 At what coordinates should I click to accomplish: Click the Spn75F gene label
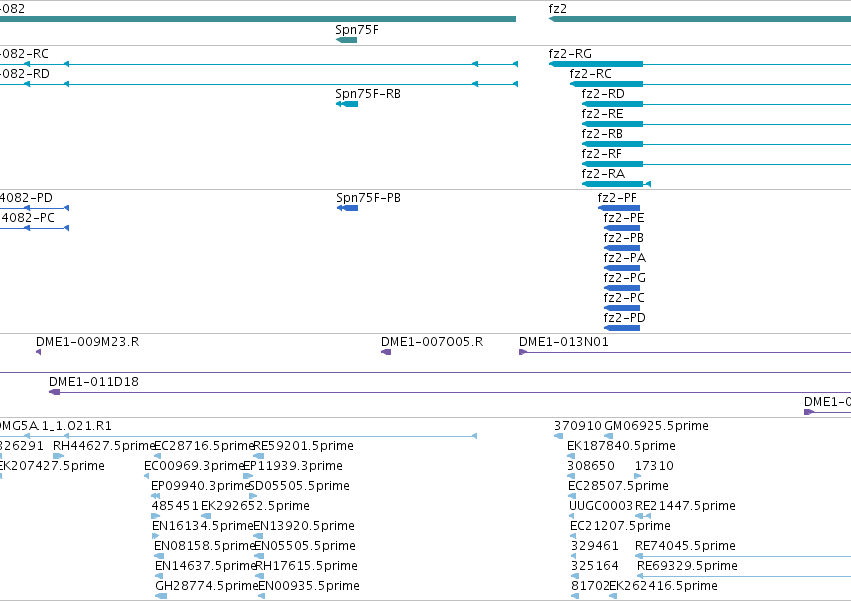[x=357, y=30]
